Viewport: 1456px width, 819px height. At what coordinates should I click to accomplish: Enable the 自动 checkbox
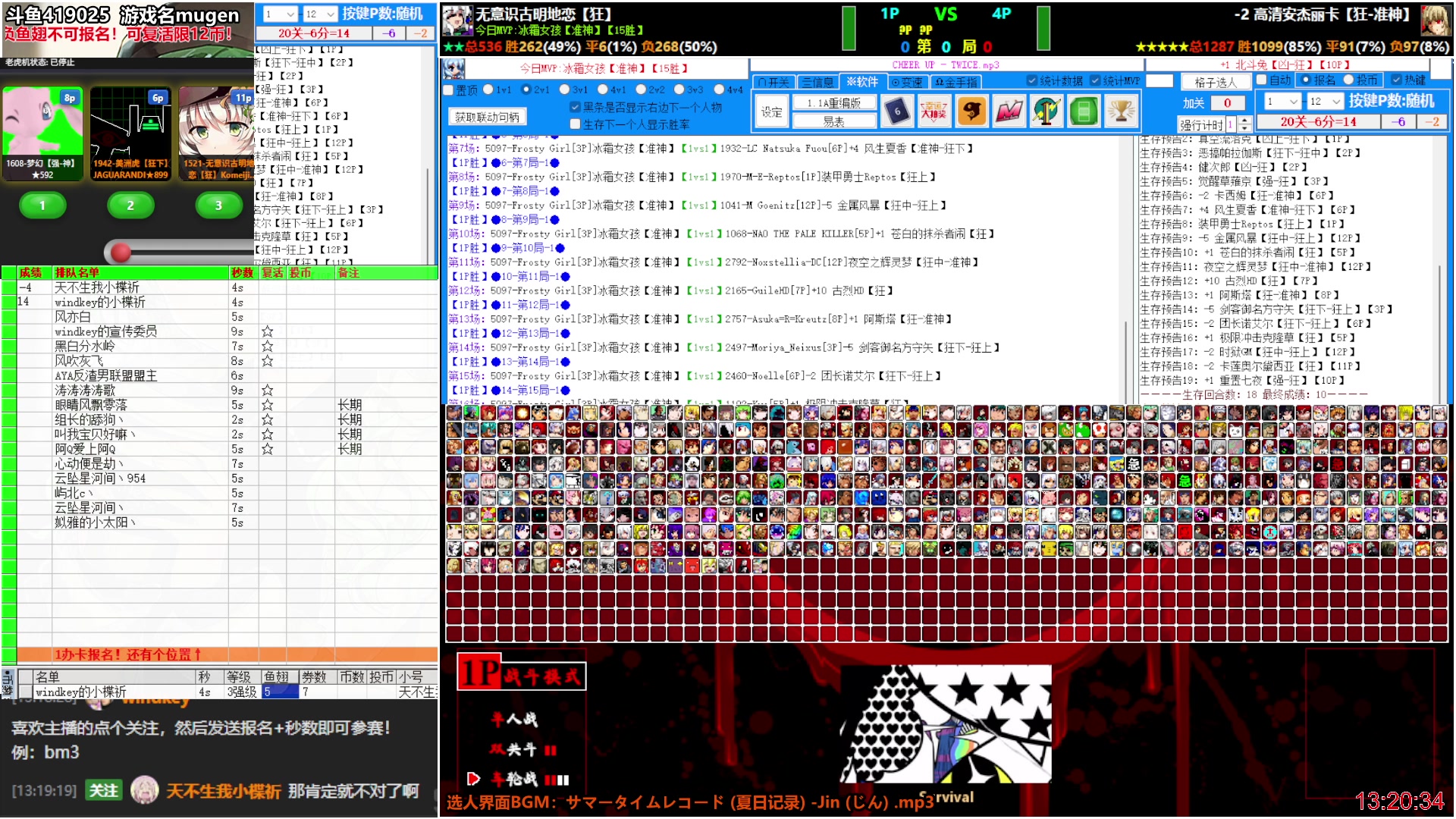(x=1262, y=80)
